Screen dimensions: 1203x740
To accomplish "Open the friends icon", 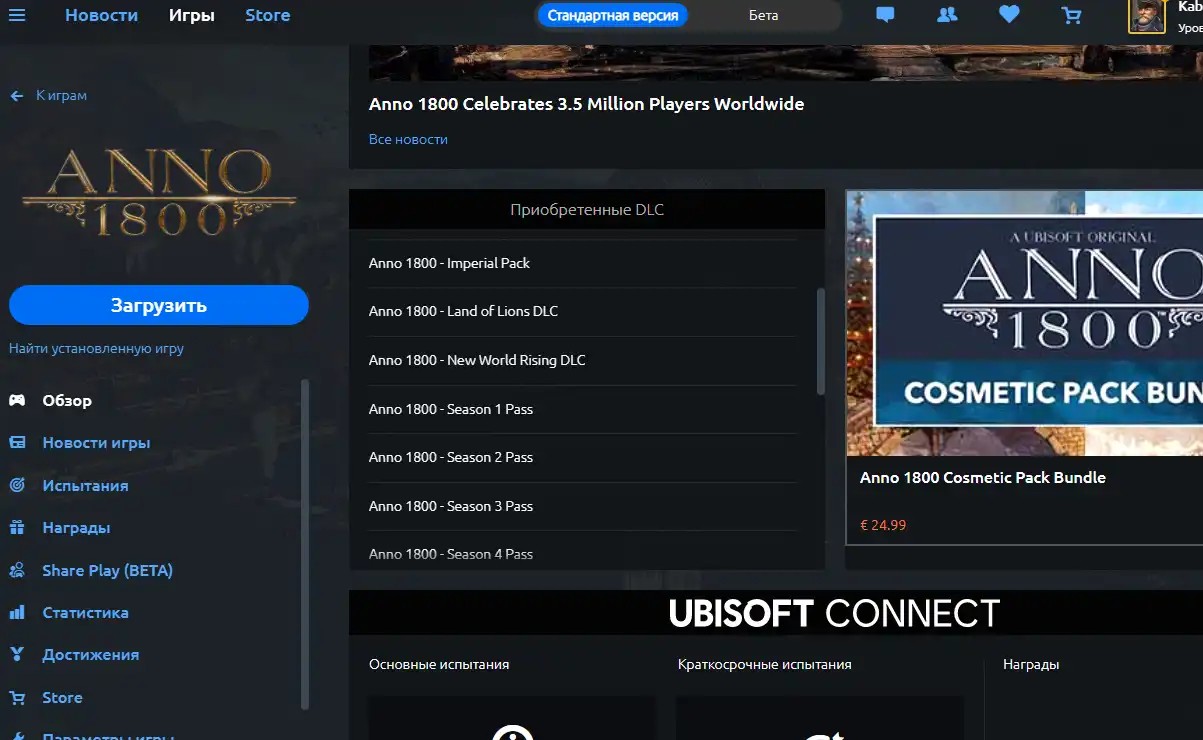I will click(947, 15).
